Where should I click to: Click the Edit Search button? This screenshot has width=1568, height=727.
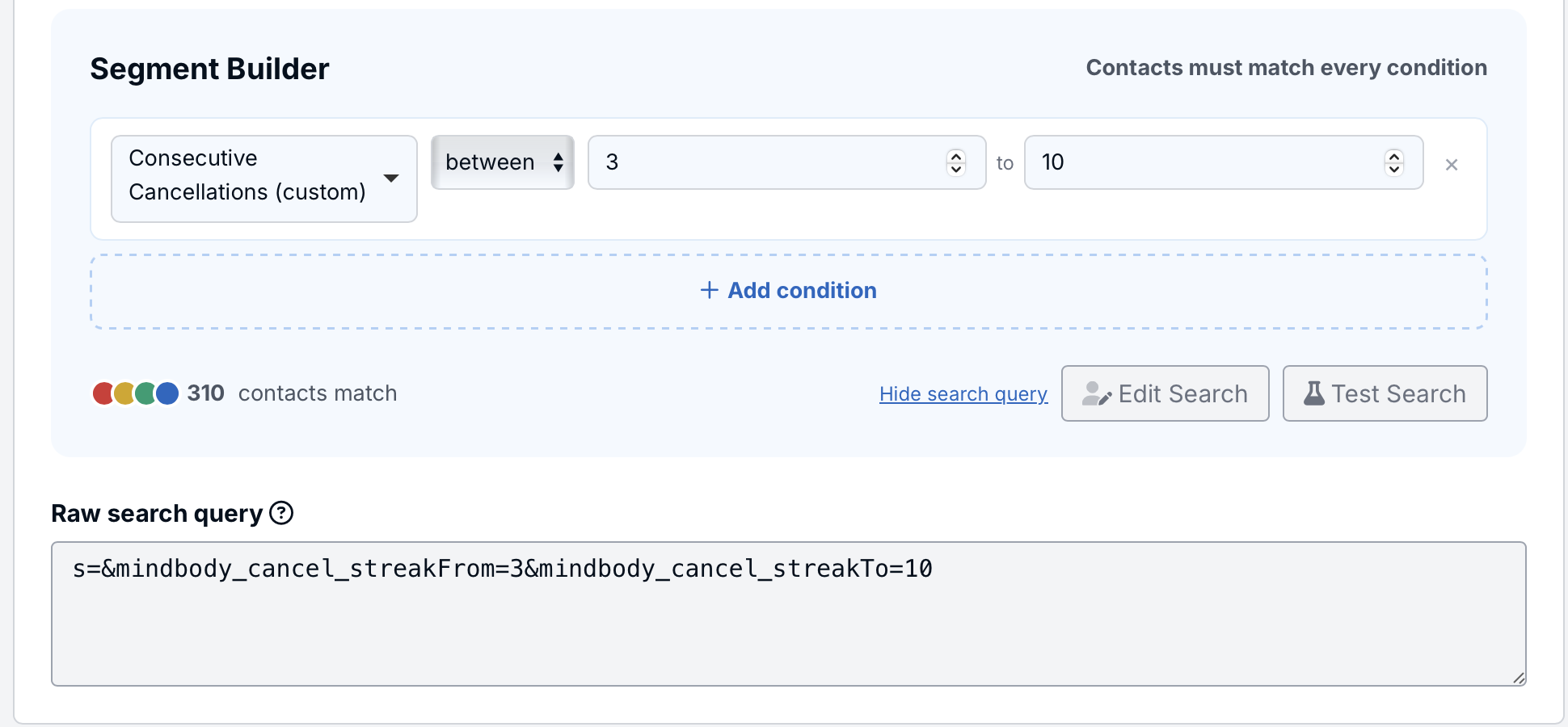point(1165,393)
